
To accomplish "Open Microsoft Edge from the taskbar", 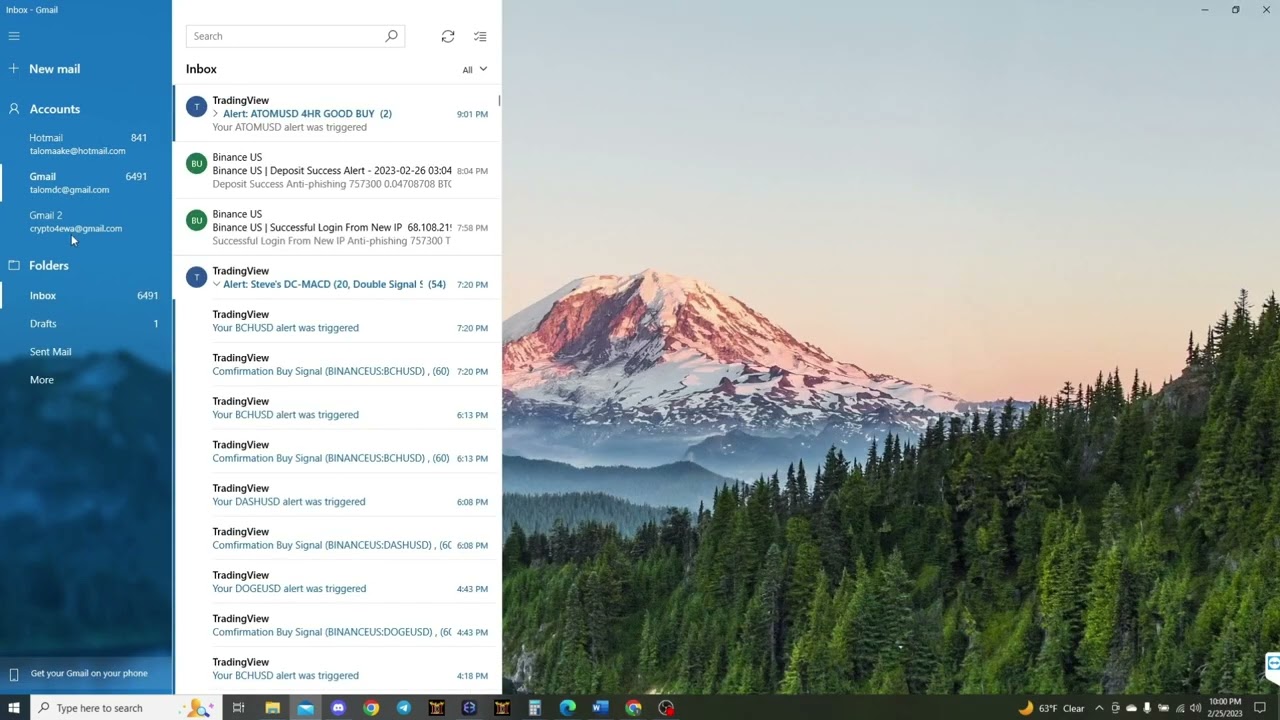I will (x=568, y=708).
